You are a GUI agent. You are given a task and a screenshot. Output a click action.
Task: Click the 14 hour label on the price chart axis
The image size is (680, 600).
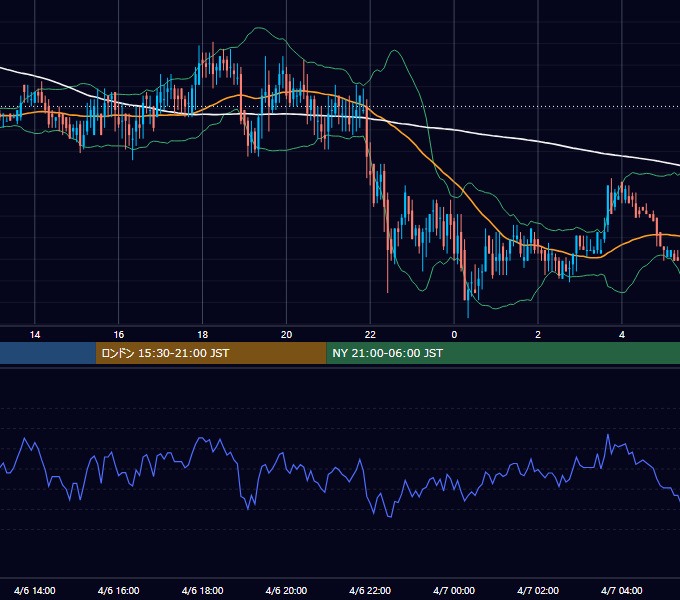tap(35, 335)
